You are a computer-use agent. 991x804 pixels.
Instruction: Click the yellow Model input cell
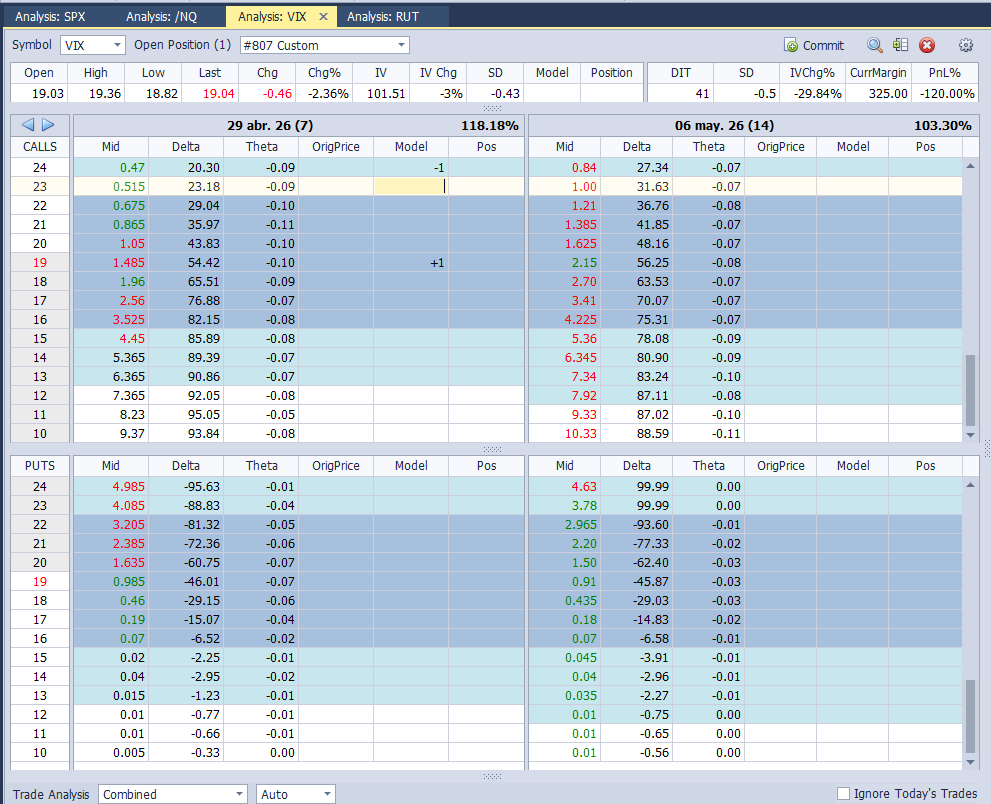click(410, 185)
